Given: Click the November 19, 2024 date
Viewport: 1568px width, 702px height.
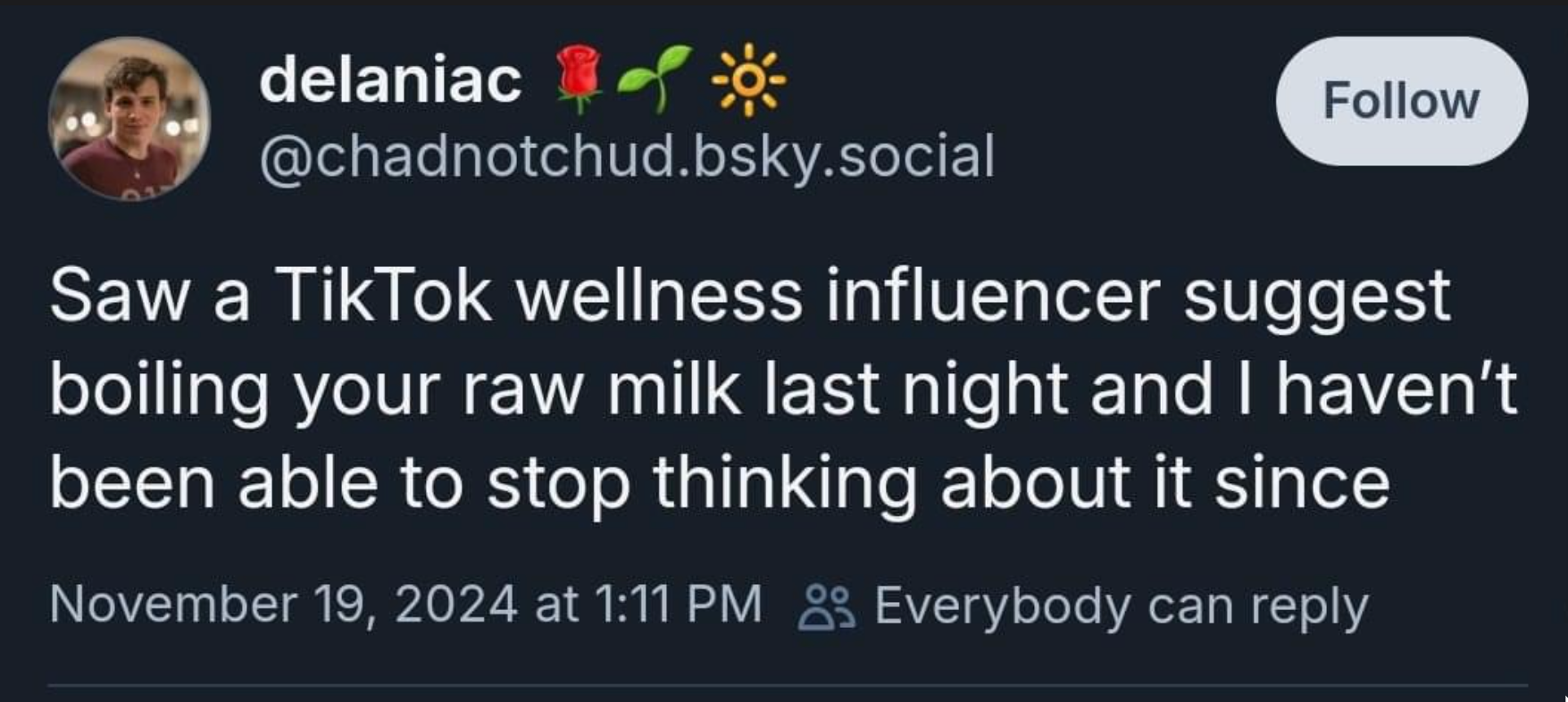Looking at the screenshot, I should pos(283,604).
